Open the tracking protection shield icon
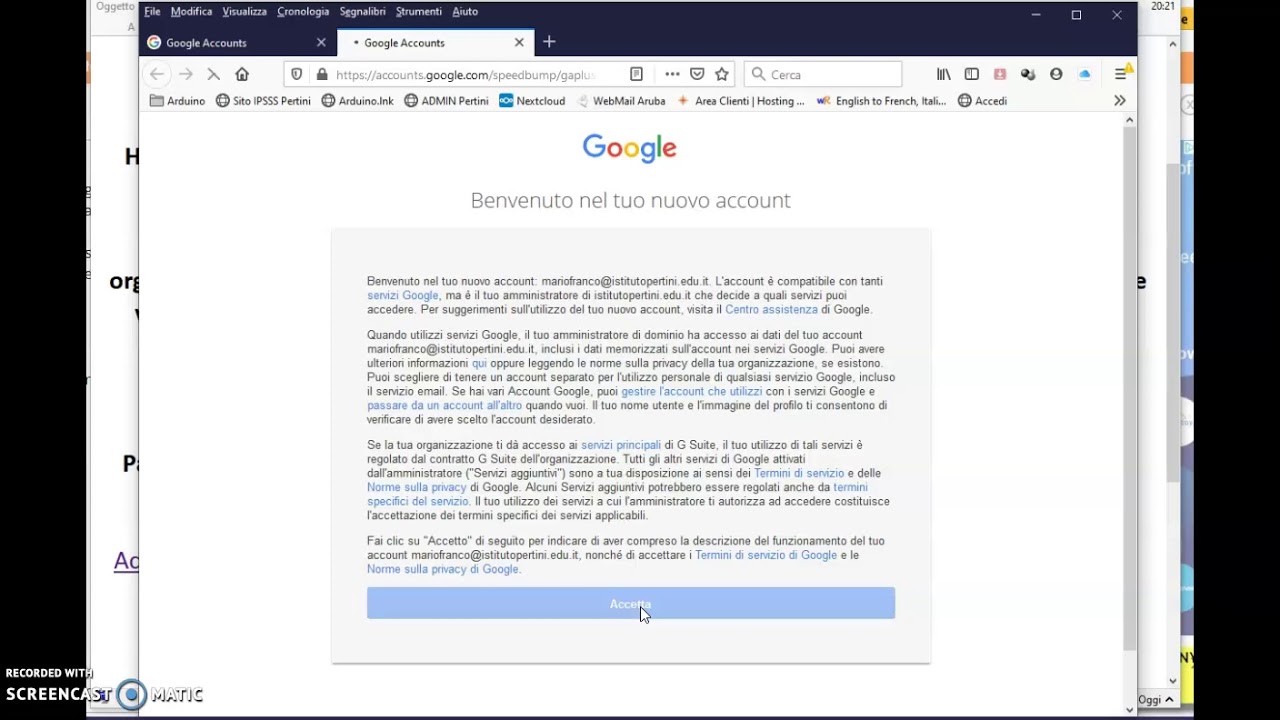This screenshot has height=720, width=1280. click(296, 74)
